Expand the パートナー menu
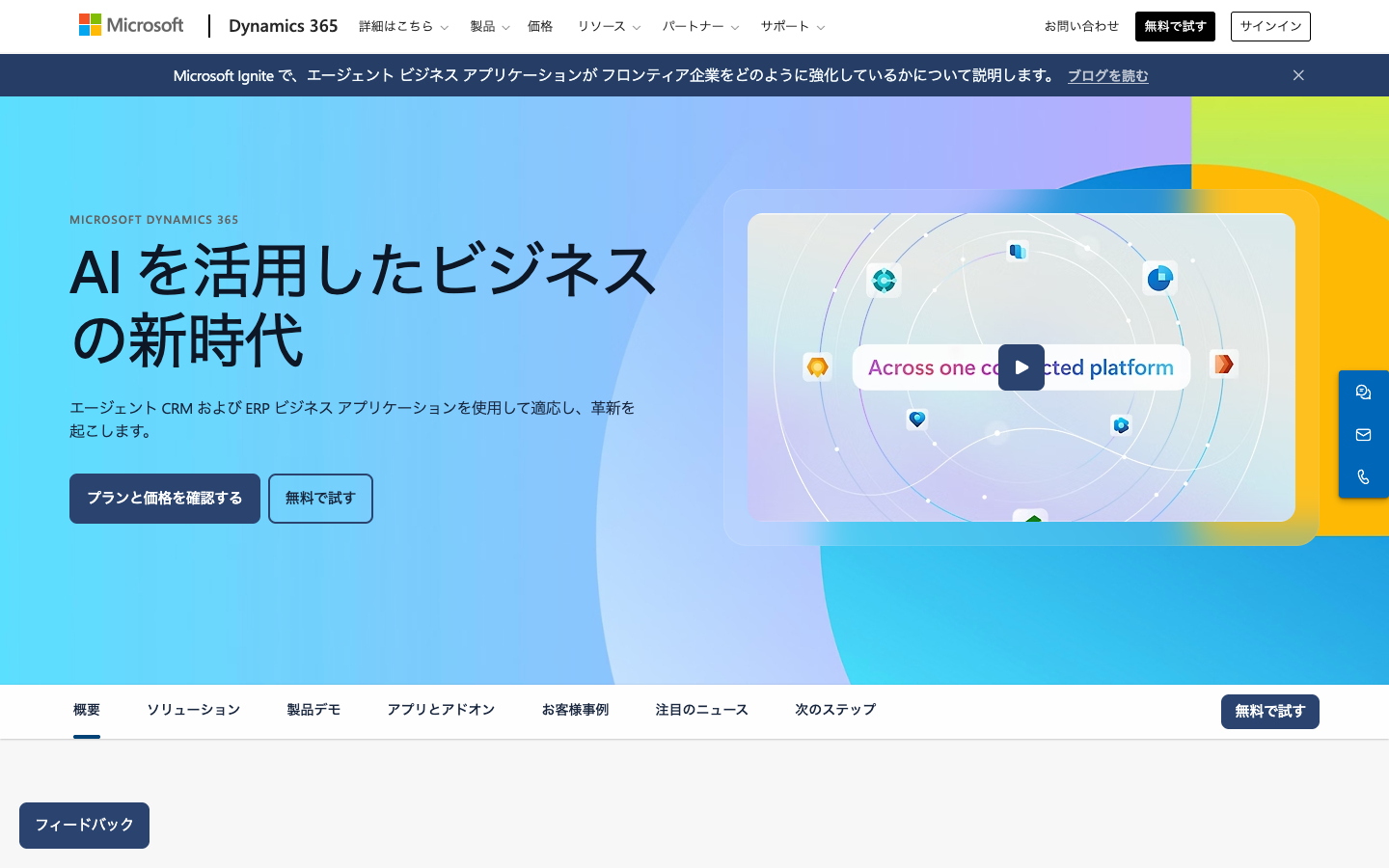 (700, 27)
